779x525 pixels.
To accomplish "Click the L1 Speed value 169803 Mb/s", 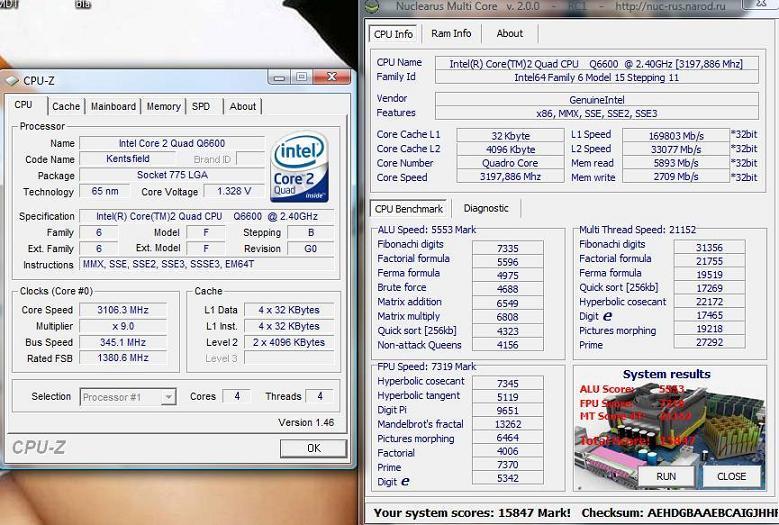I will [676, 136].
